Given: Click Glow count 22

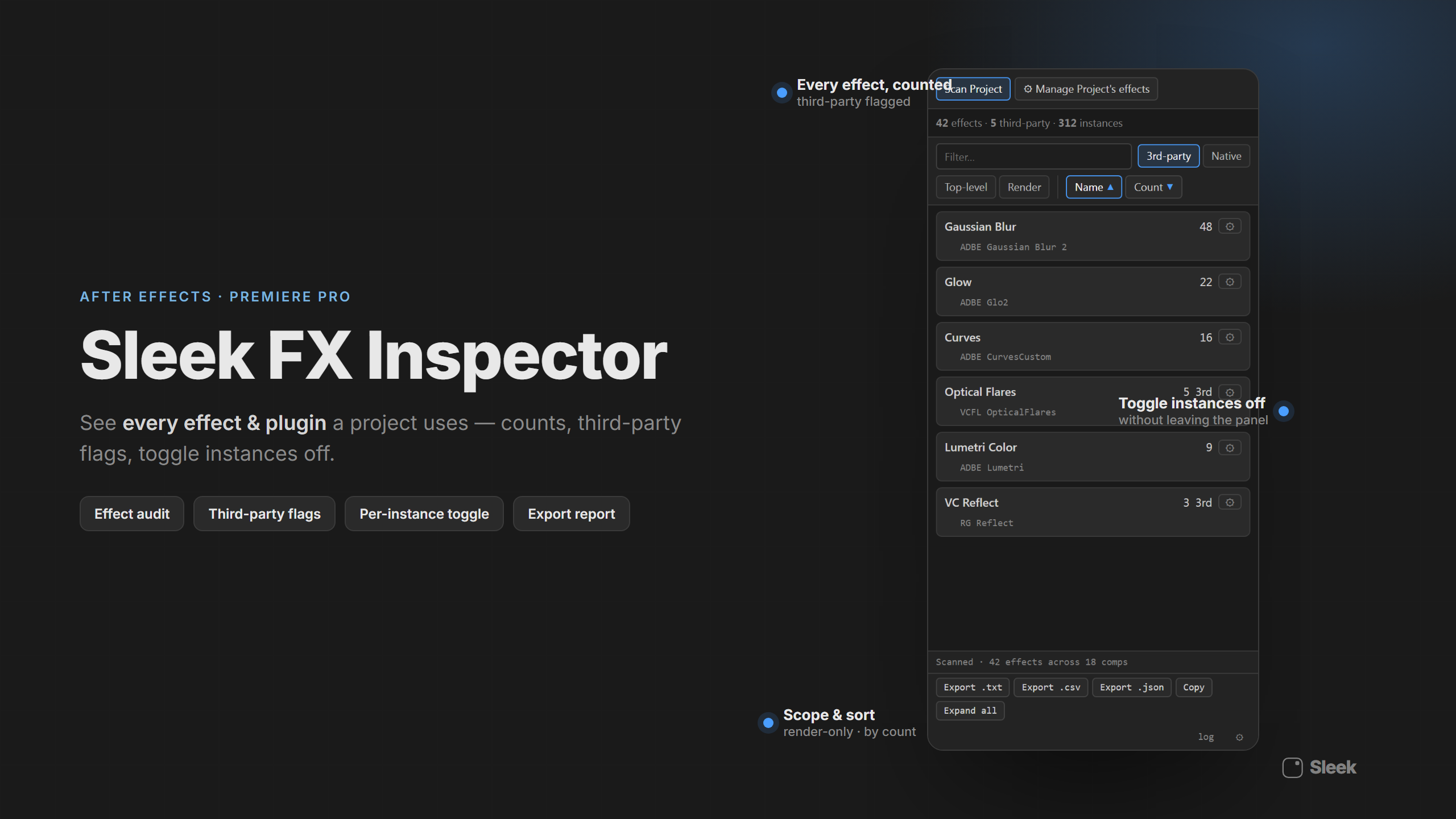Looking at the screenshot, I should pyautogui.click(x=1206, y=282).
